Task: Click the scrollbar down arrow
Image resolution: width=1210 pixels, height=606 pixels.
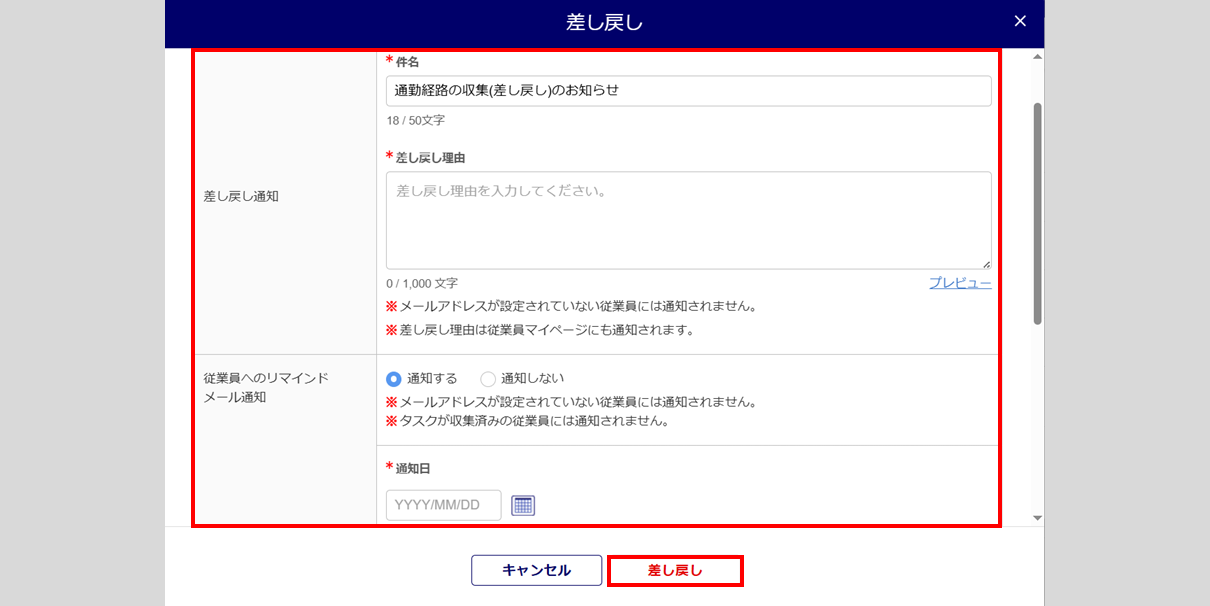Action: coord(1037,517)
